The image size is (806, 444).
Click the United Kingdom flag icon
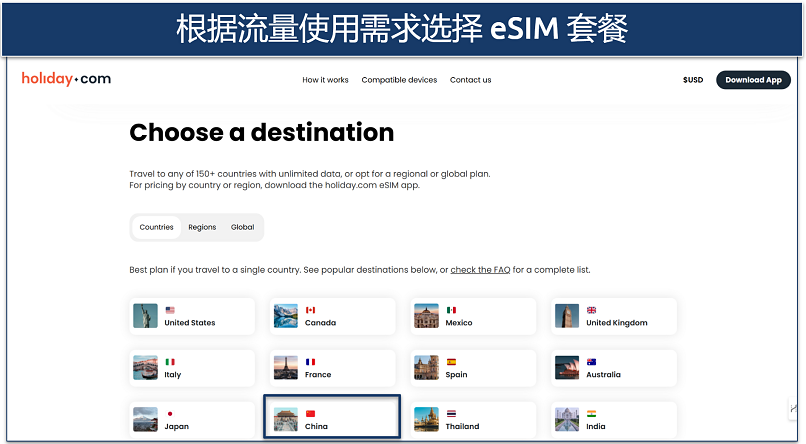click(592, 310)
